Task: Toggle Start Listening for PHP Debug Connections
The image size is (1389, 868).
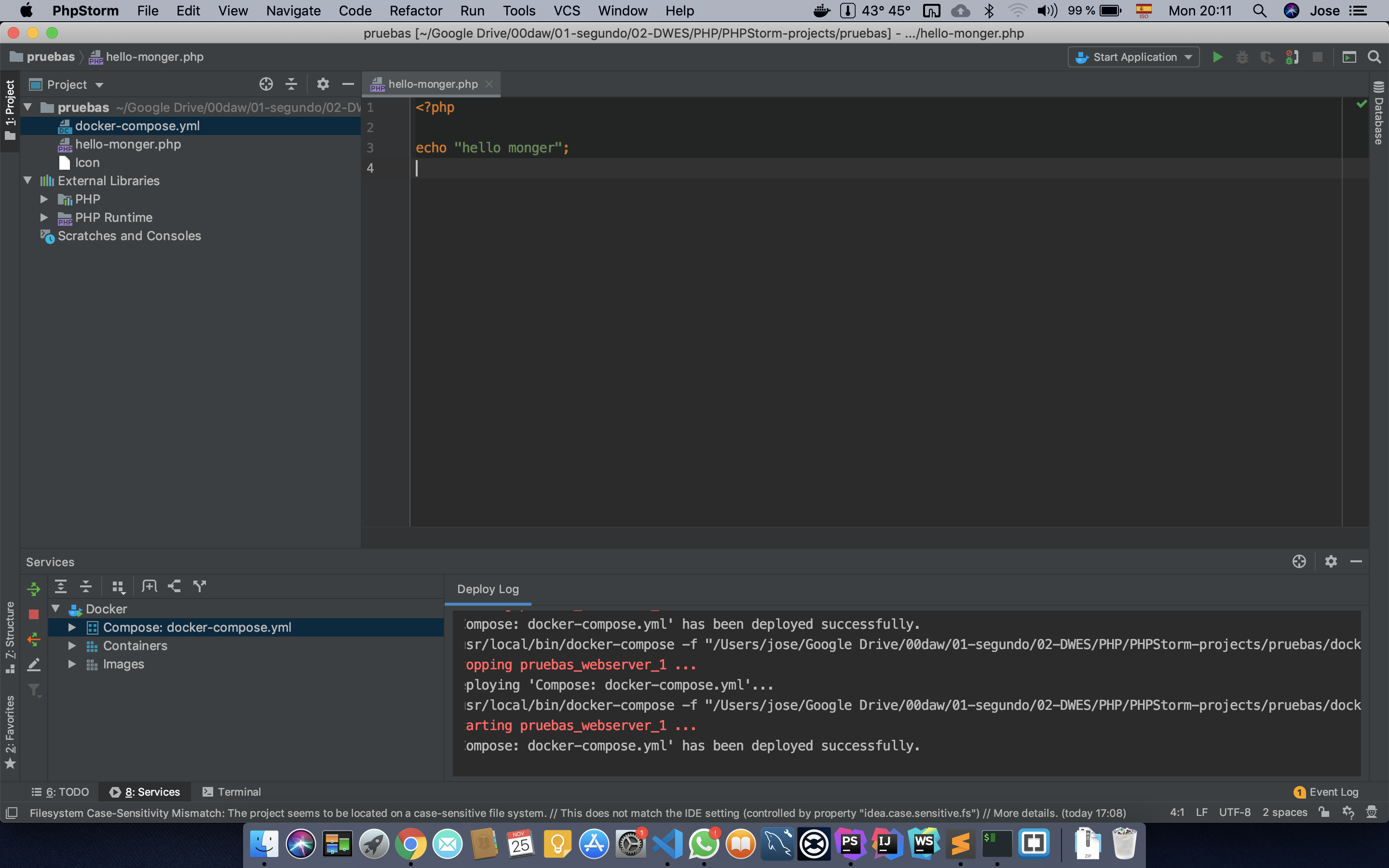Action: pyautogui.click(x=1292, y=57)
